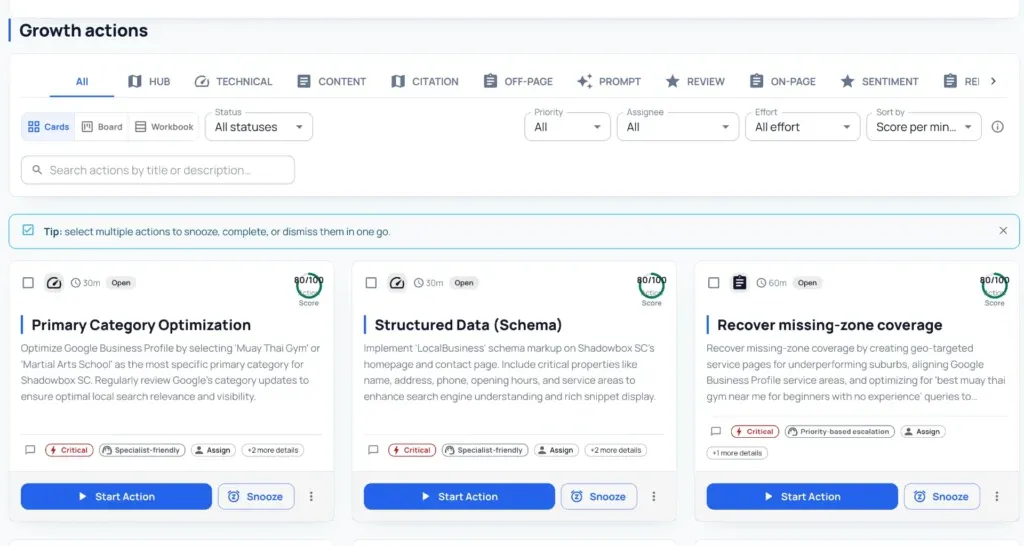Select the OFF-PAGE tab

518,82
